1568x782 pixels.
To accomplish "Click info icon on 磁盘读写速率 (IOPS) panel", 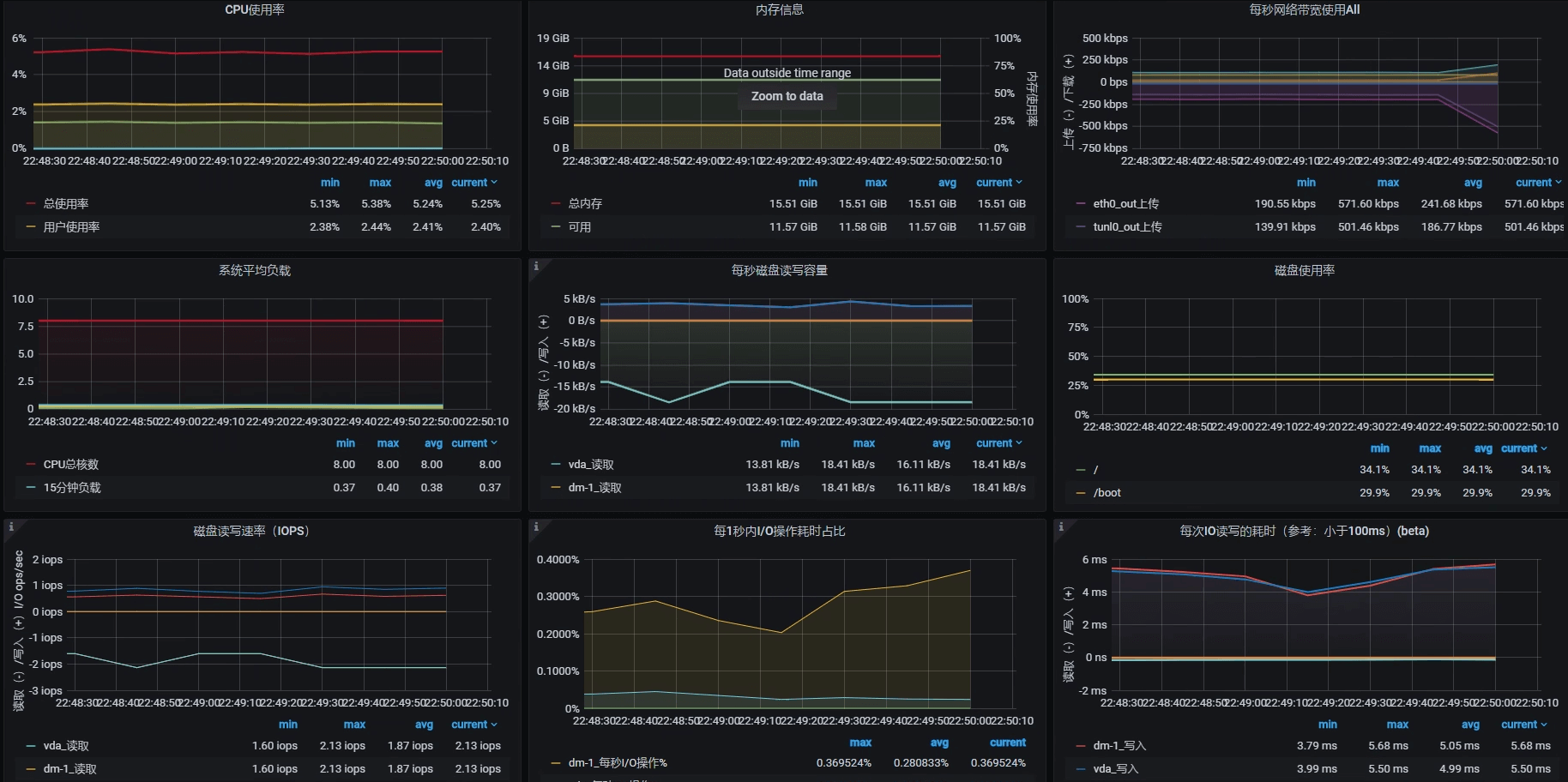I will point(11,527).
